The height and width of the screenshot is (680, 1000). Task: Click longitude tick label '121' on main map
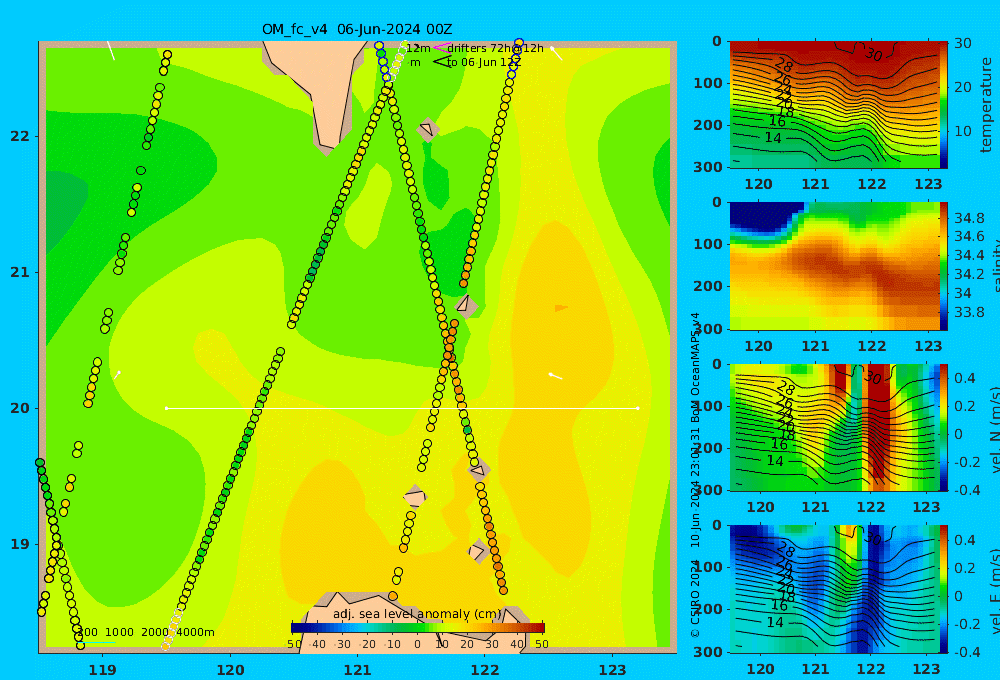358,670
